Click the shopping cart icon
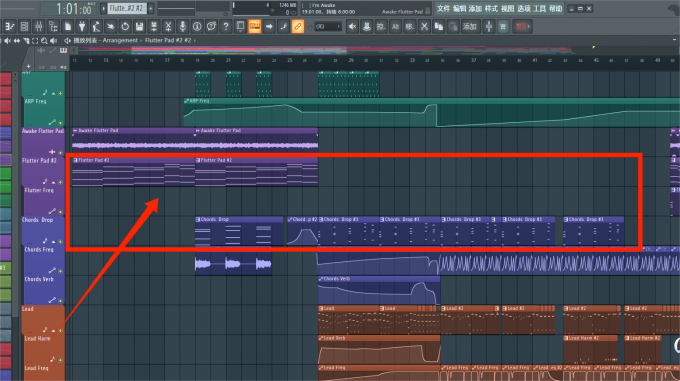The width and height of the screenshot is (680, 381). coord(503,26)
